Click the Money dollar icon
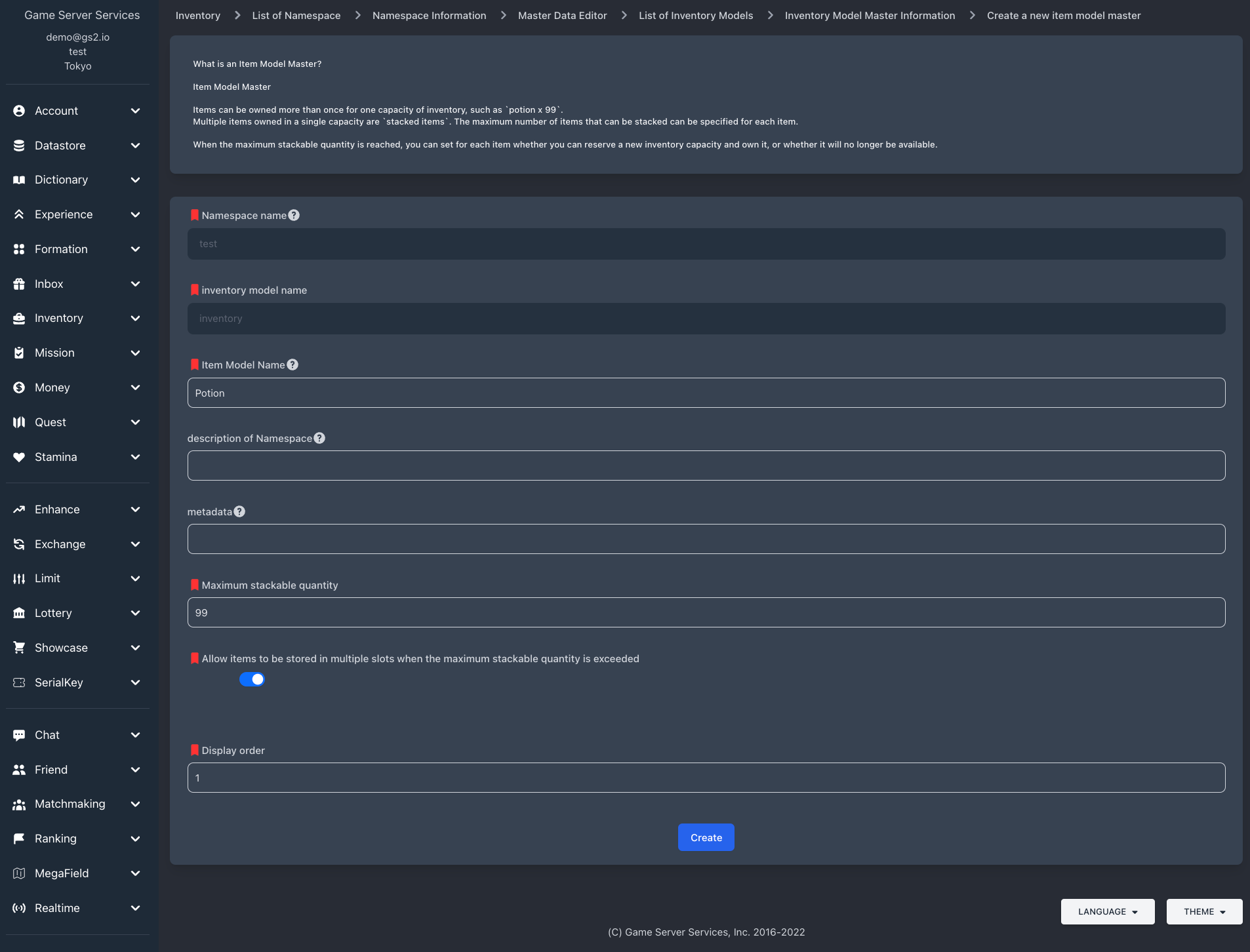1250x952 pixels. click(19, 387)
